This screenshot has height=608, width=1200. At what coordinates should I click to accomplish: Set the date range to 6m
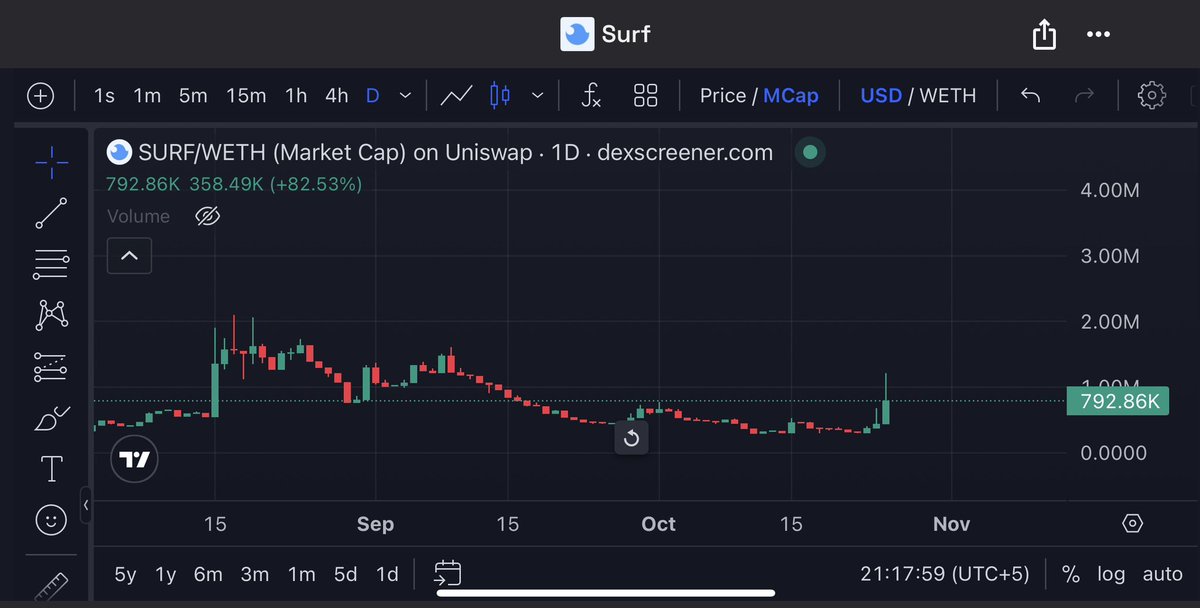pos(208,575)
